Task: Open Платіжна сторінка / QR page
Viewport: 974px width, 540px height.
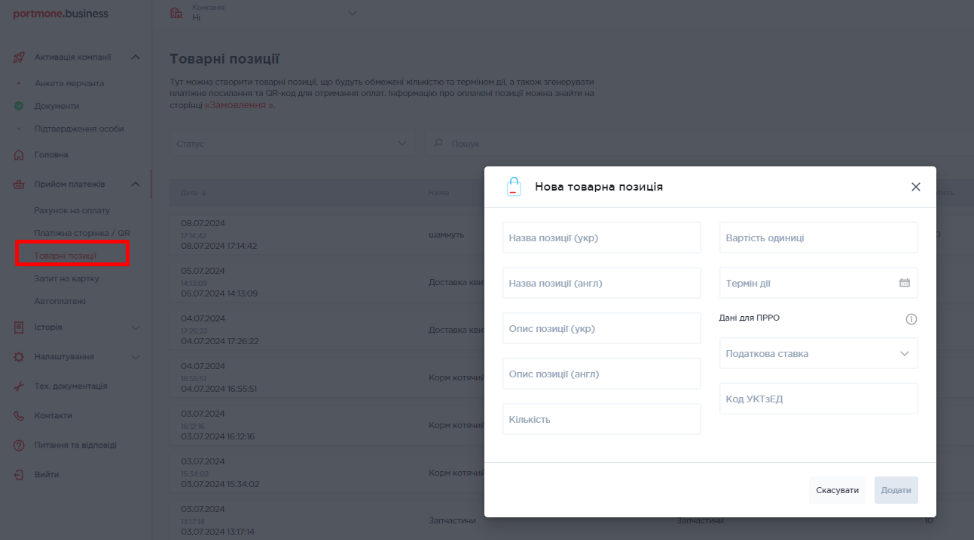Action: [82, 233]
